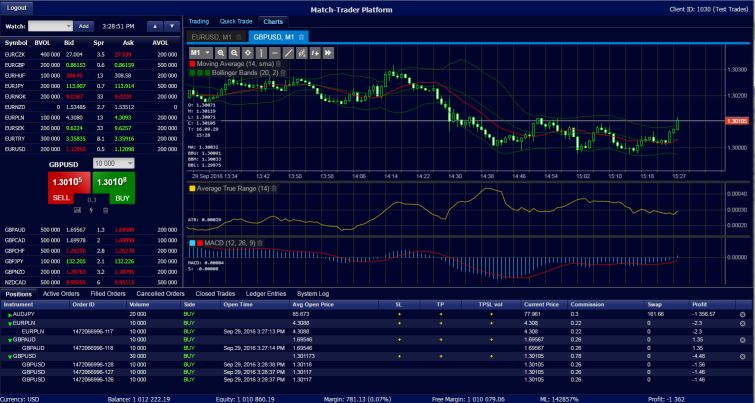
Task: Move watchlist symbol up with arrow button
Action: click(155, 26)
